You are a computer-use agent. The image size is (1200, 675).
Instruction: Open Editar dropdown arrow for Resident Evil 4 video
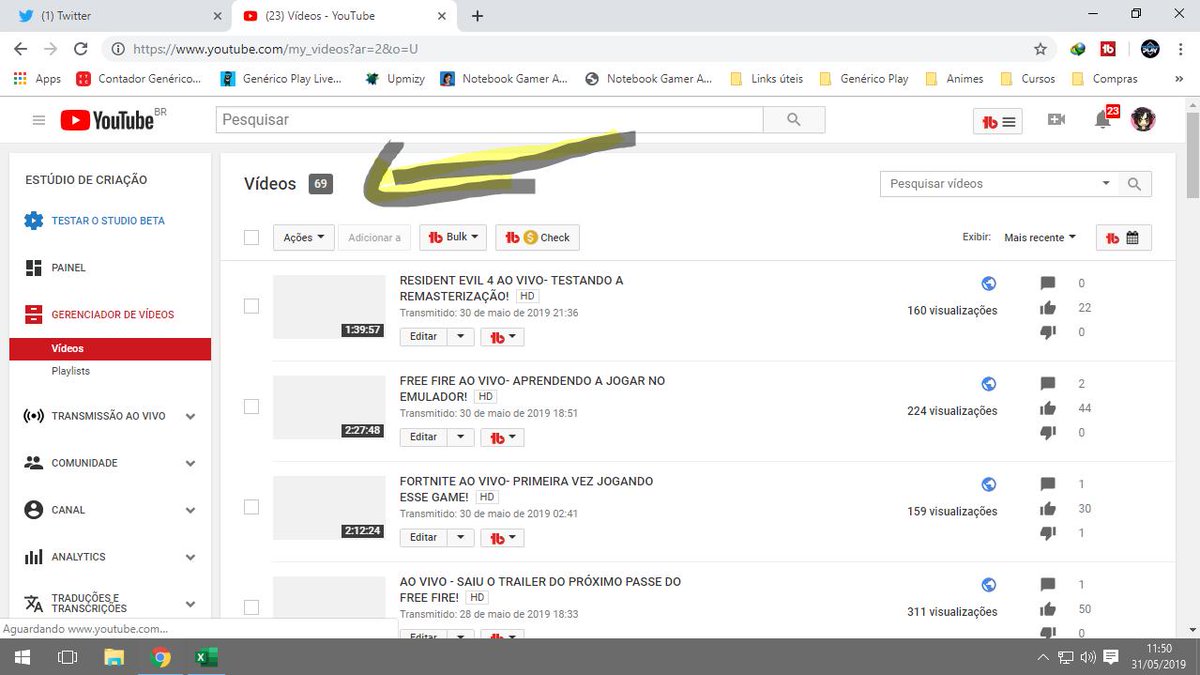460,337
